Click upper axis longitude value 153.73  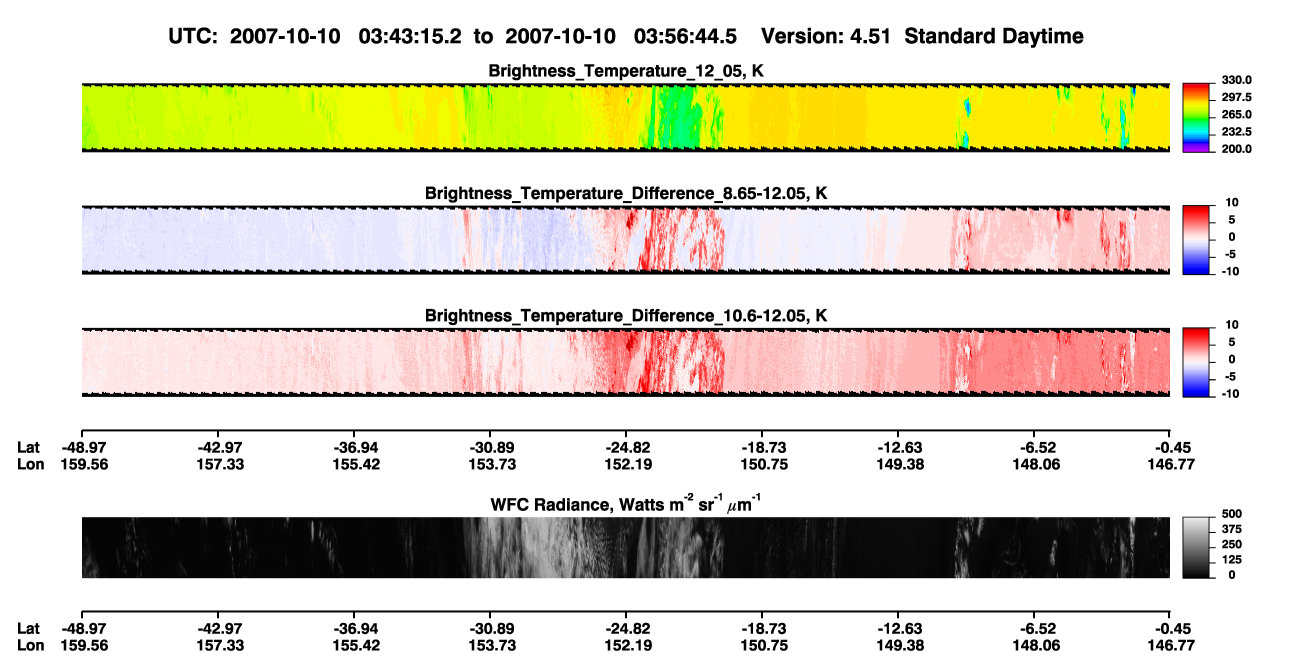coord(489,464)
